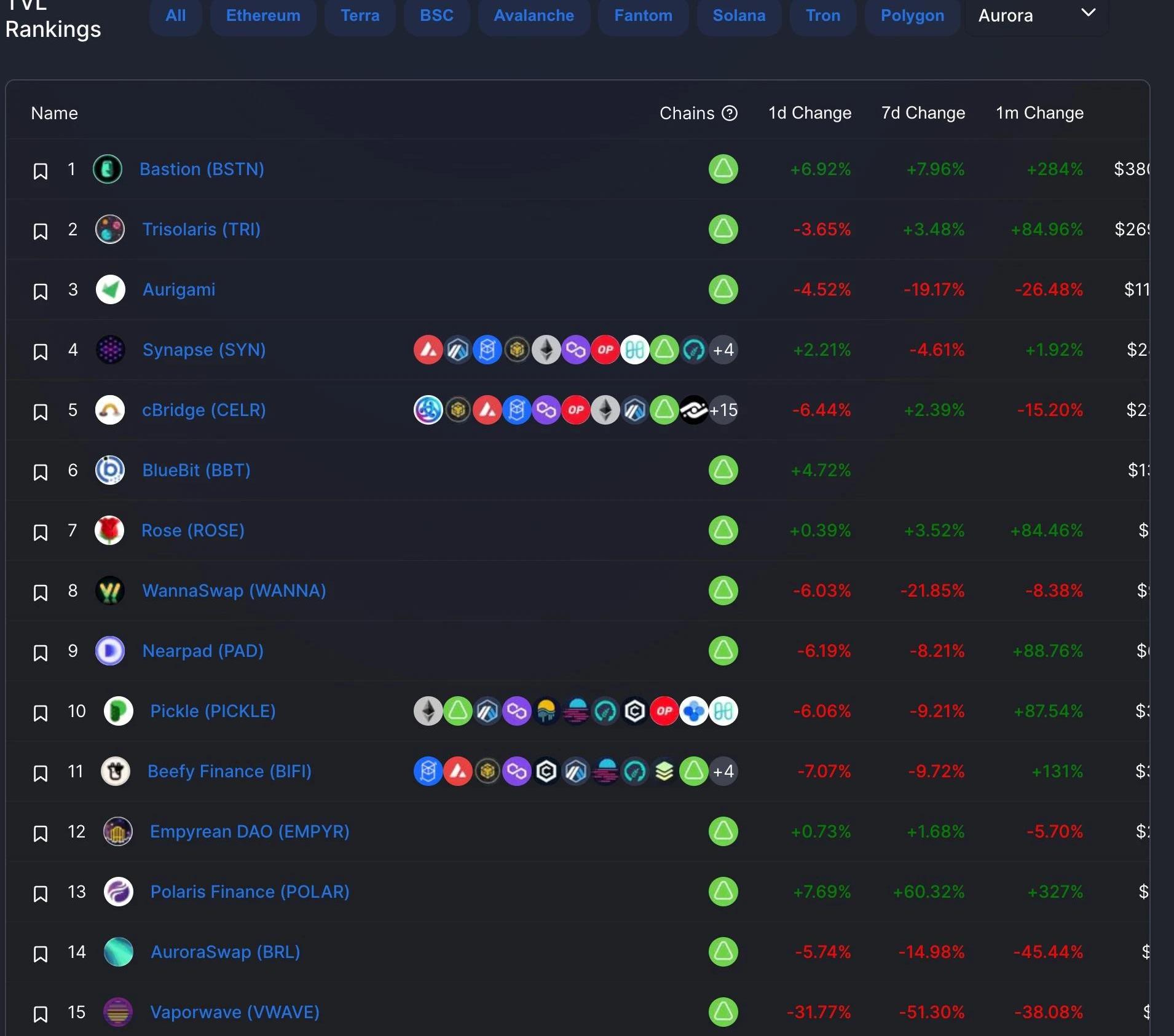
Task: Click the Chains help question-mark icon
Action: tap(730, 113)
